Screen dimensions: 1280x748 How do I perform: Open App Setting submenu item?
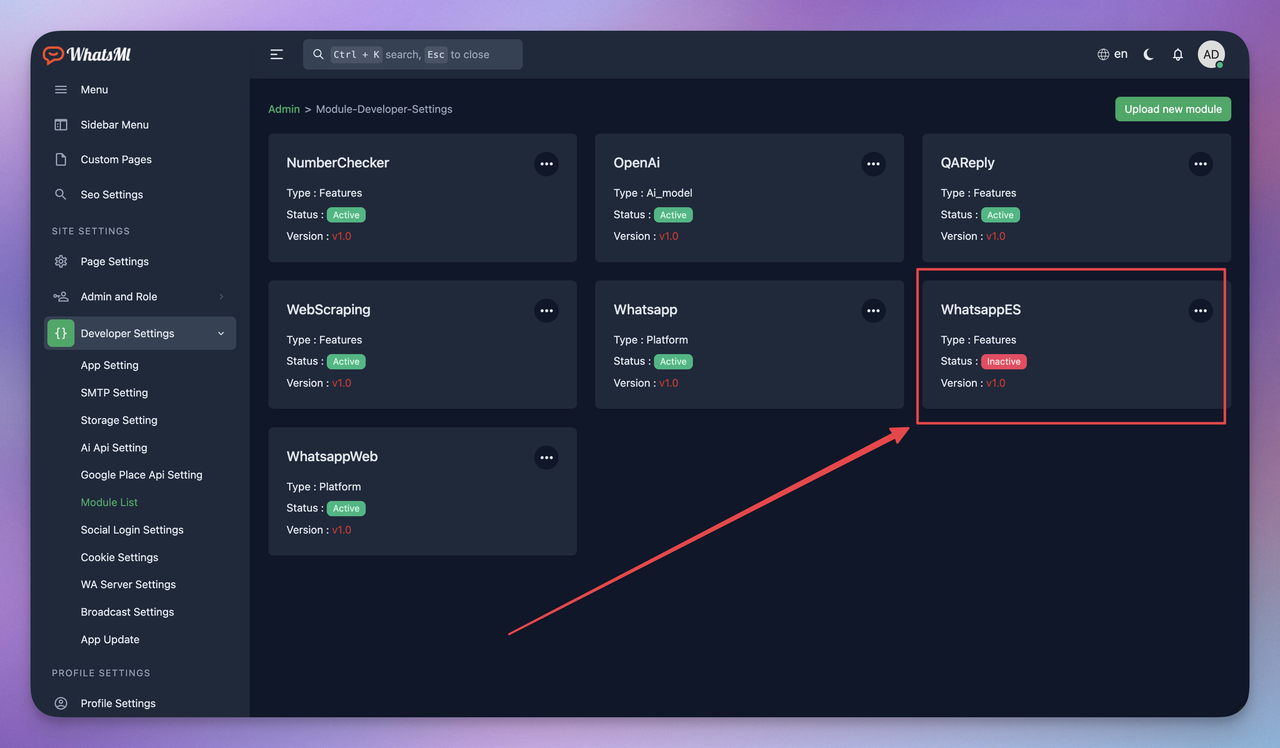coord(110,366)
